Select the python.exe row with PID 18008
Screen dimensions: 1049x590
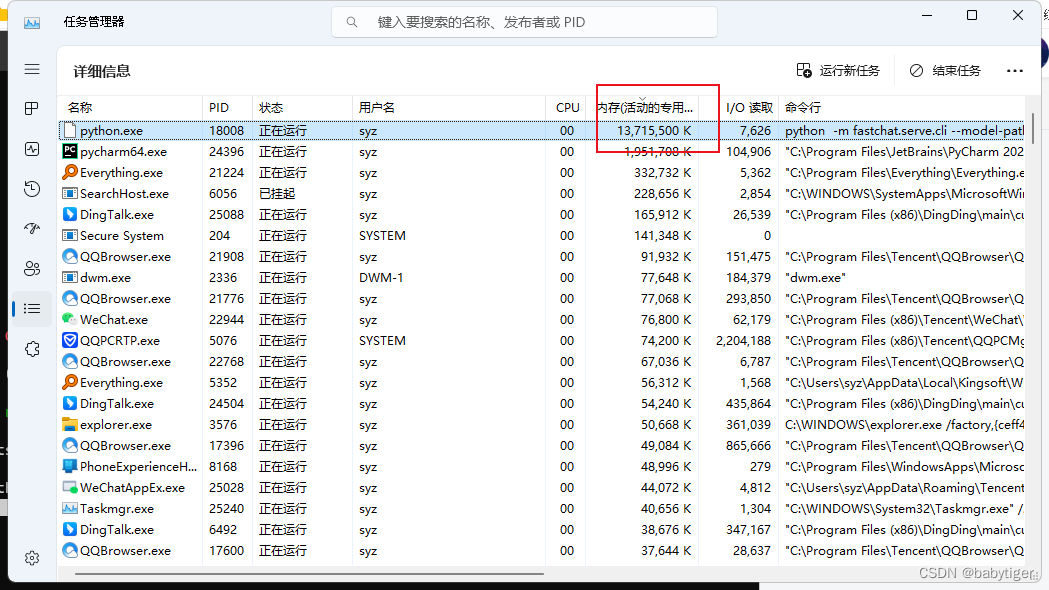click(x=542, y=131)
